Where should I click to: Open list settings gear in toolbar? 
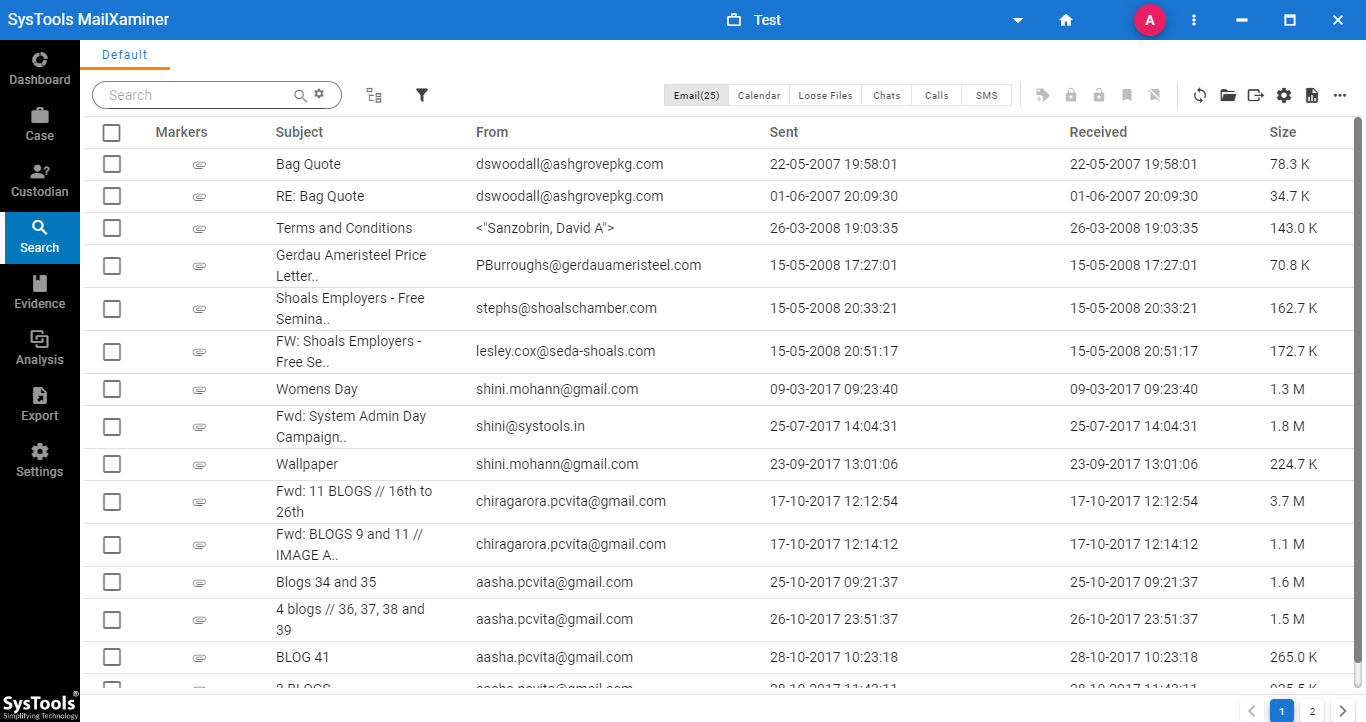pyautogui.click(x=1284, y=95)
